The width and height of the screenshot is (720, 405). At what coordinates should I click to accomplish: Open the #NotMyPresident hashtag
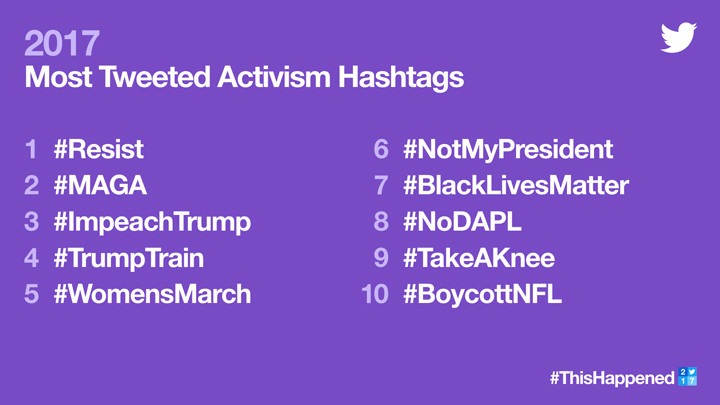[508, 150]
